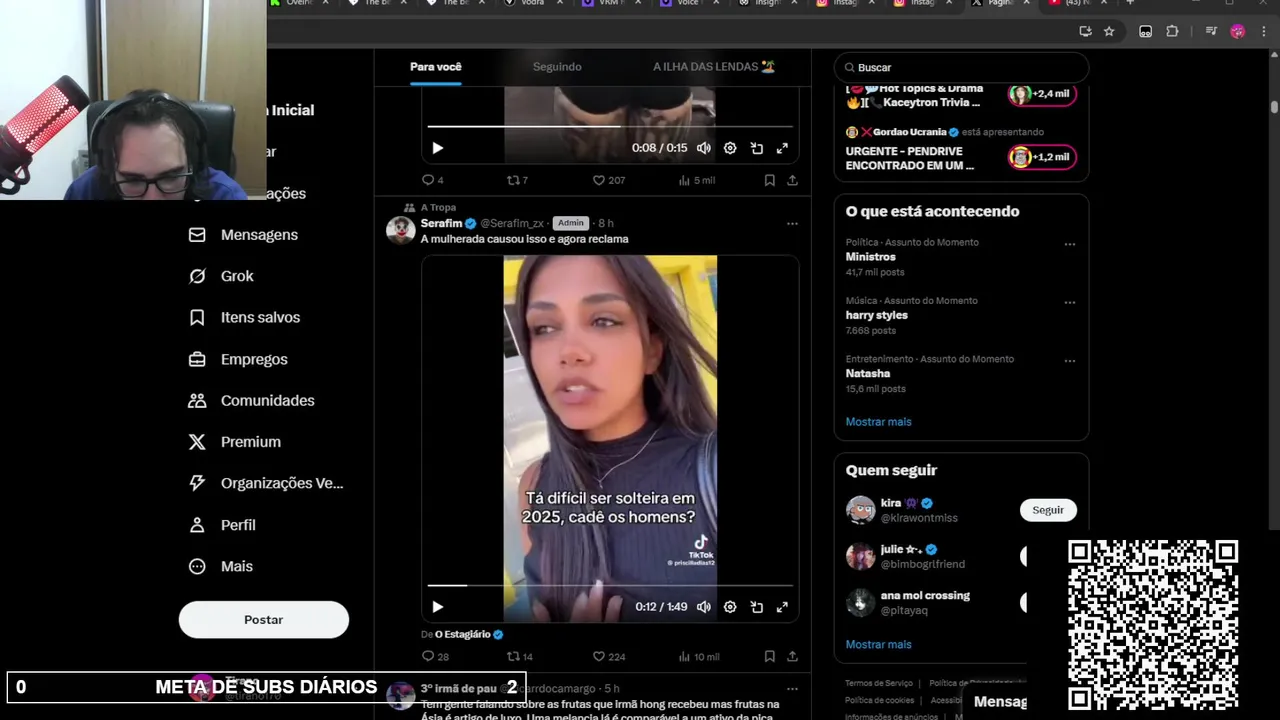1280x720 pixels.
Task: Bookmark the post with 5 mil views
Action: coord(769,180)
